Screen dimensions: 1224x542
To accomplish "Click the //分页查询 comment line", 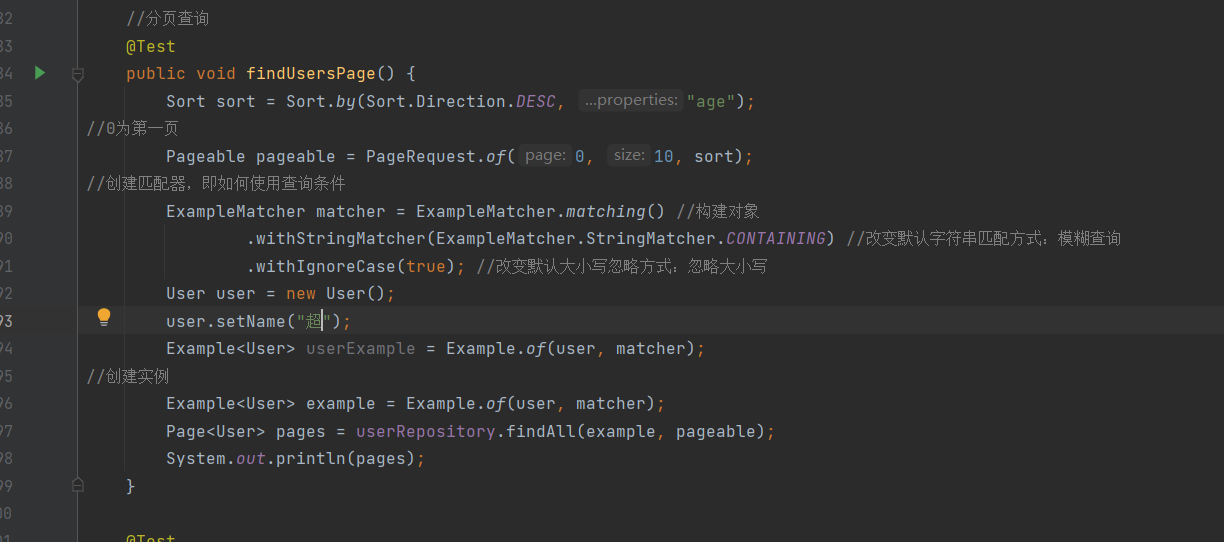I will (168, 19).
